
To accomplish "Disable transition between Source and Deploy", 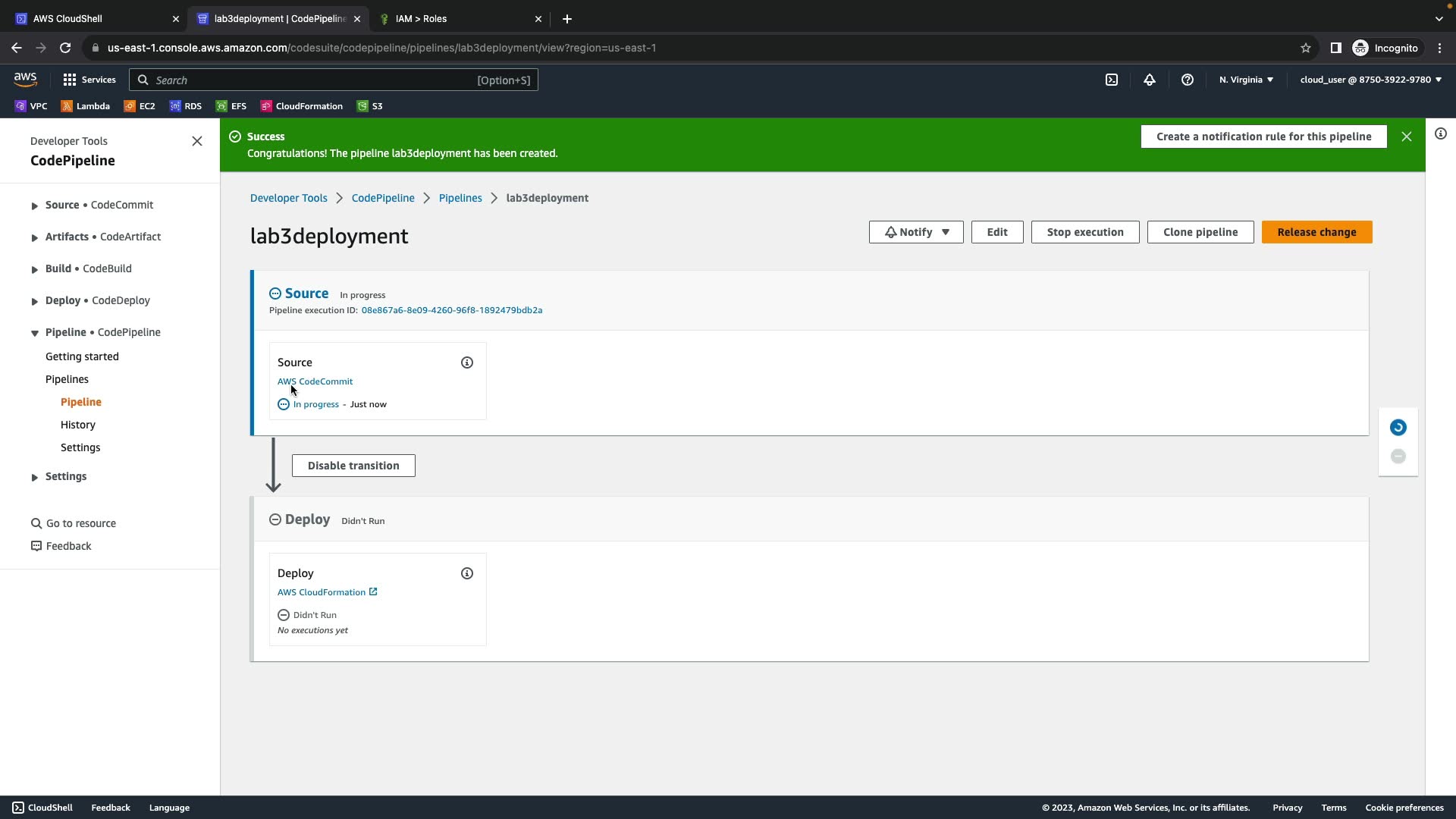I will [x=353, y=466].
